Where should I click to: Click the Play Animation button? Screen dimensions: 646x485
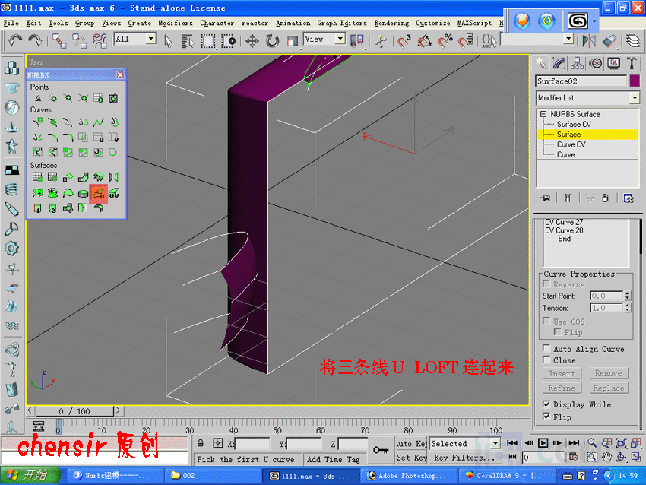(x=543, y=443)
